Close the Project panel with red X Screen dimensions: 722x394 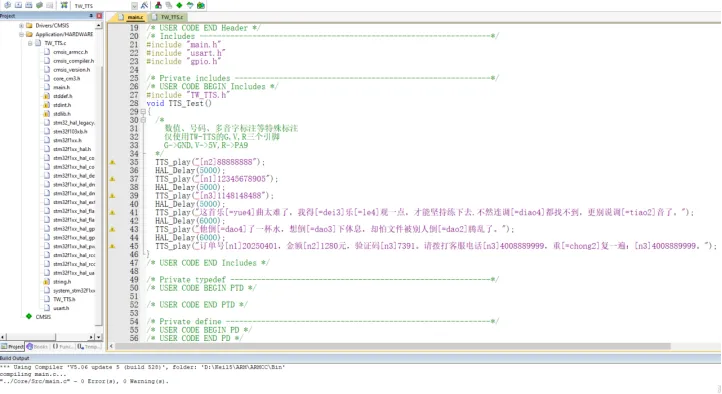[x=99, y=16]
